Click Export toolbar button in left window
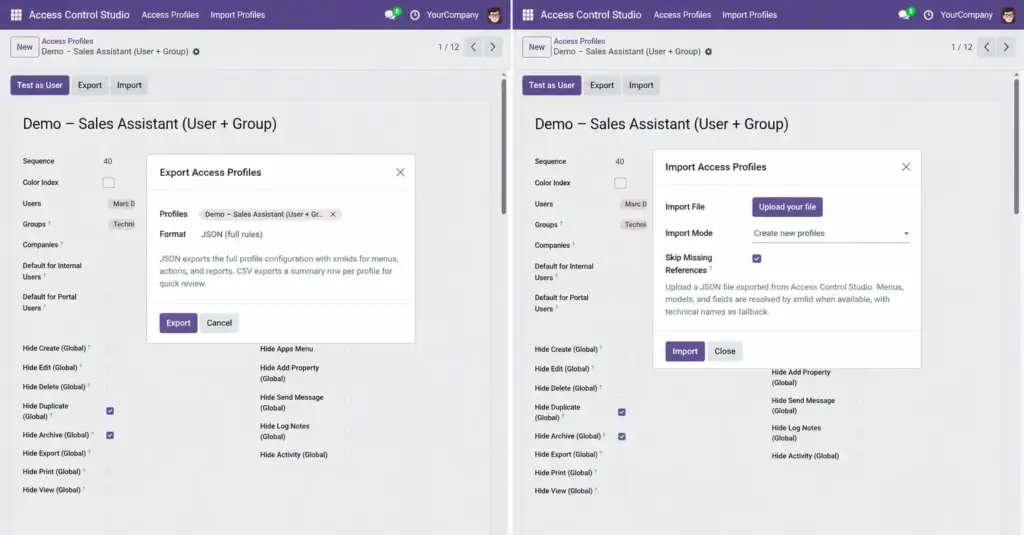This screenshot has height=535, width=1024. pyautogui.click(x=90, y=85)
